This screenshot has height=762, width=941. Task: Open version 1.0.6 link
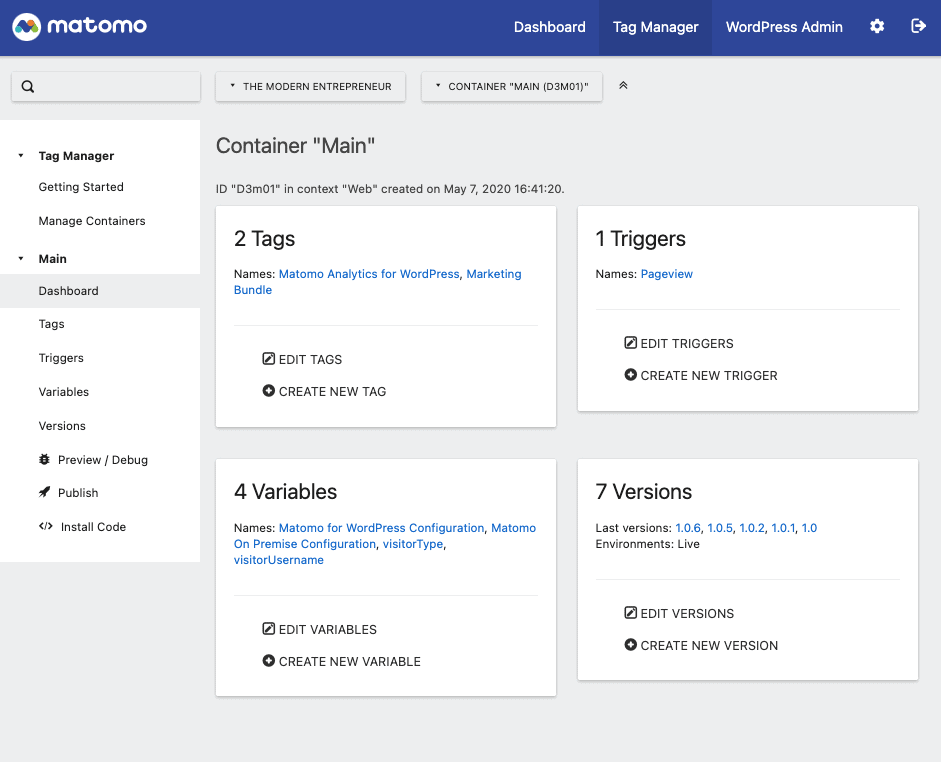point(688,528)
